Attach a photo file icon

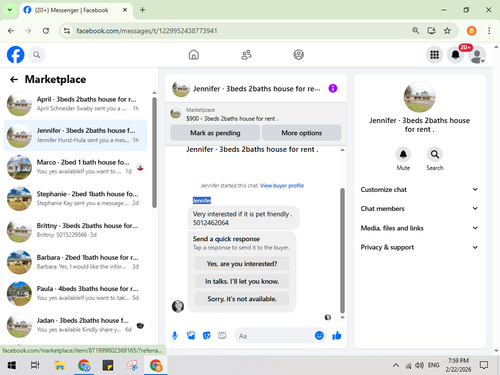[x=191, y=336]
